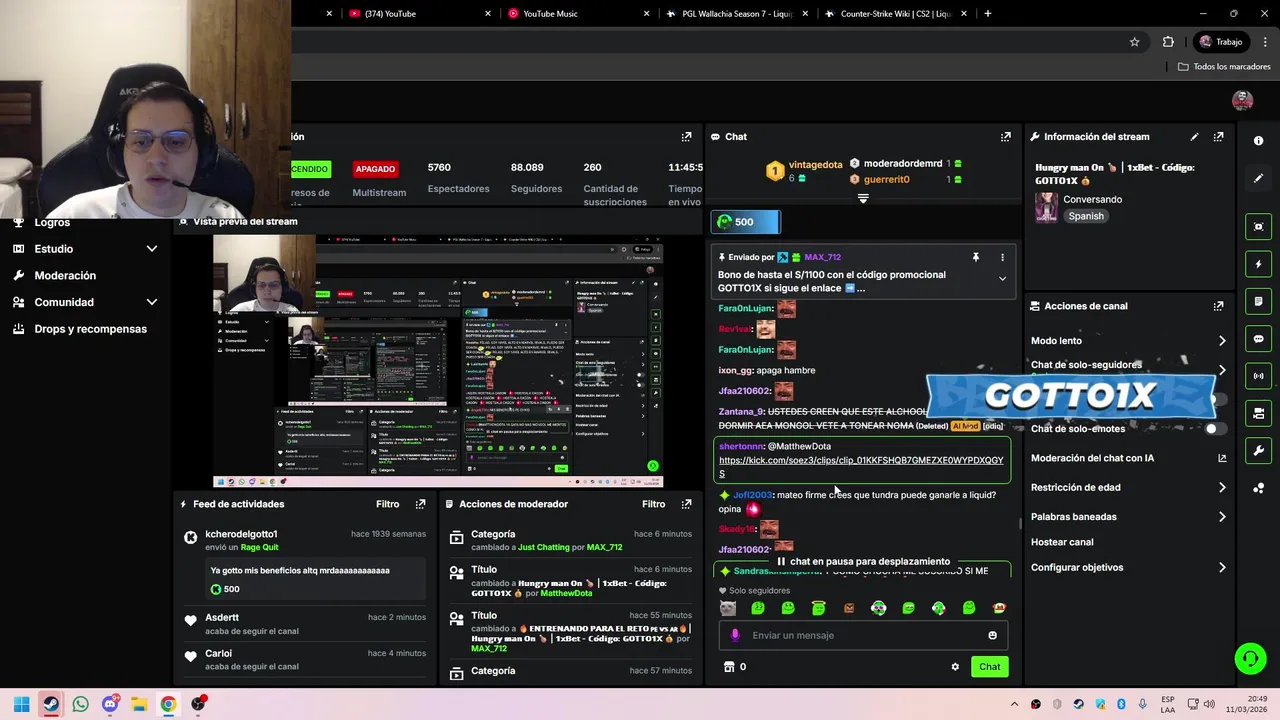Click the three-circles sidebar icon
The image size is (1280, 720).
coord(1258,488)
